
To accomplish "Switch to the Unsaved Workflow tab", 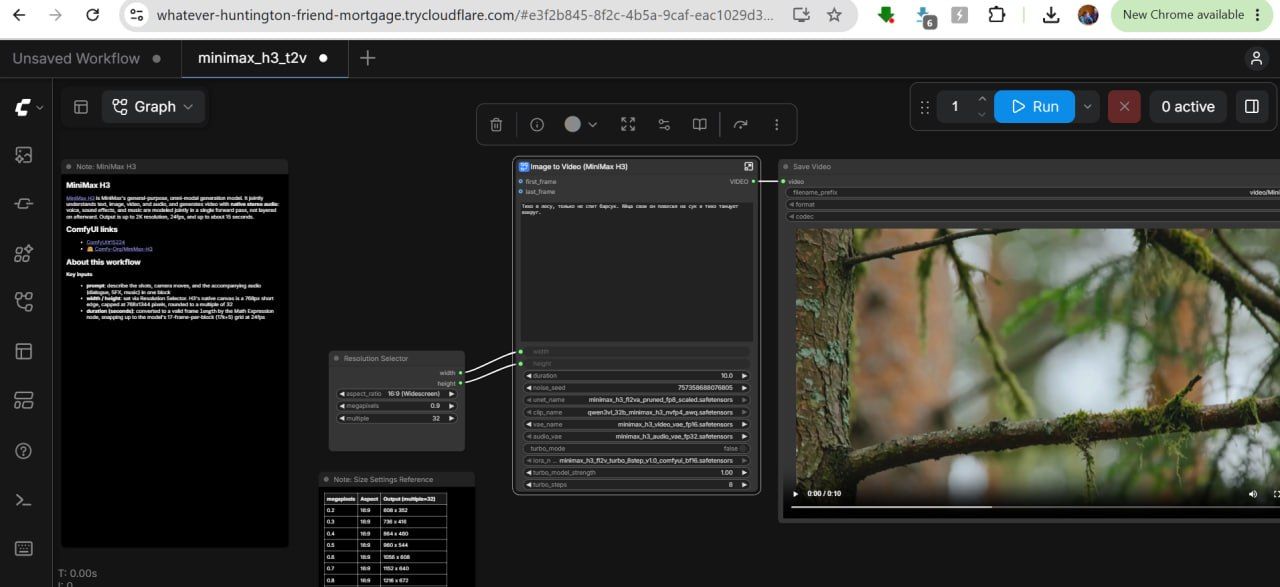I will (x=76, y=59).
